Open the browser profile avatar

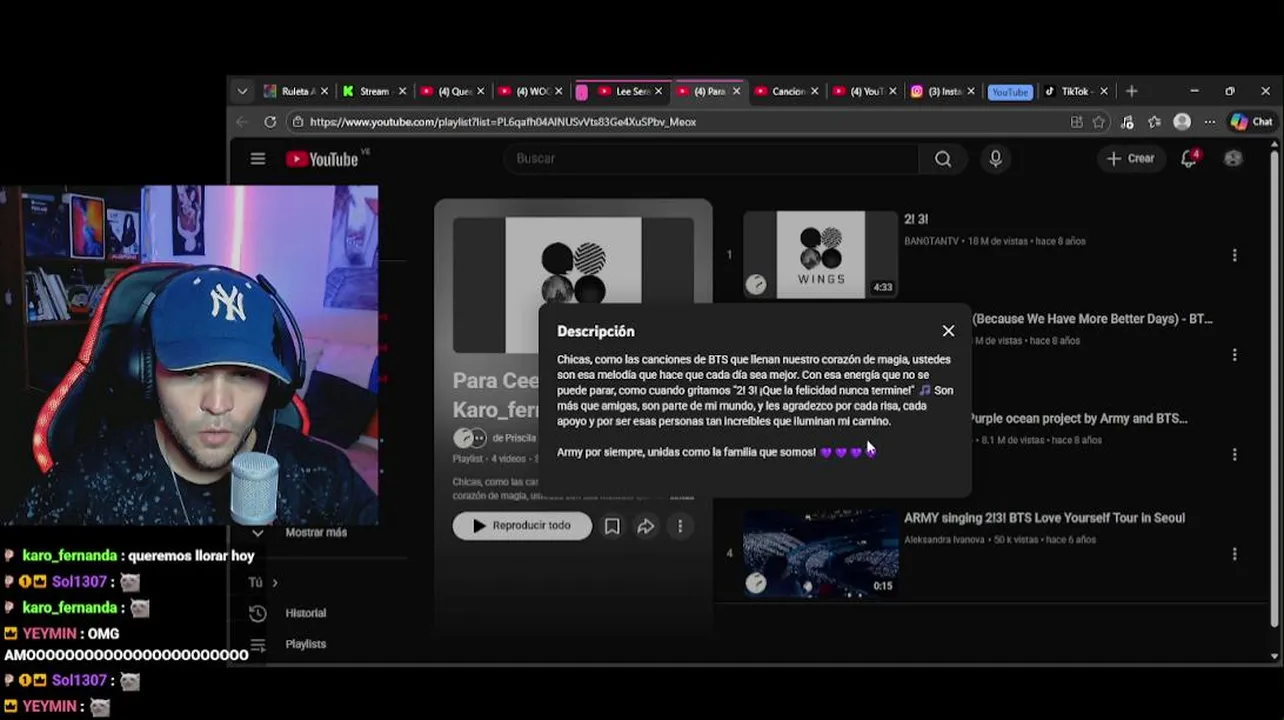click(1182, 122)
